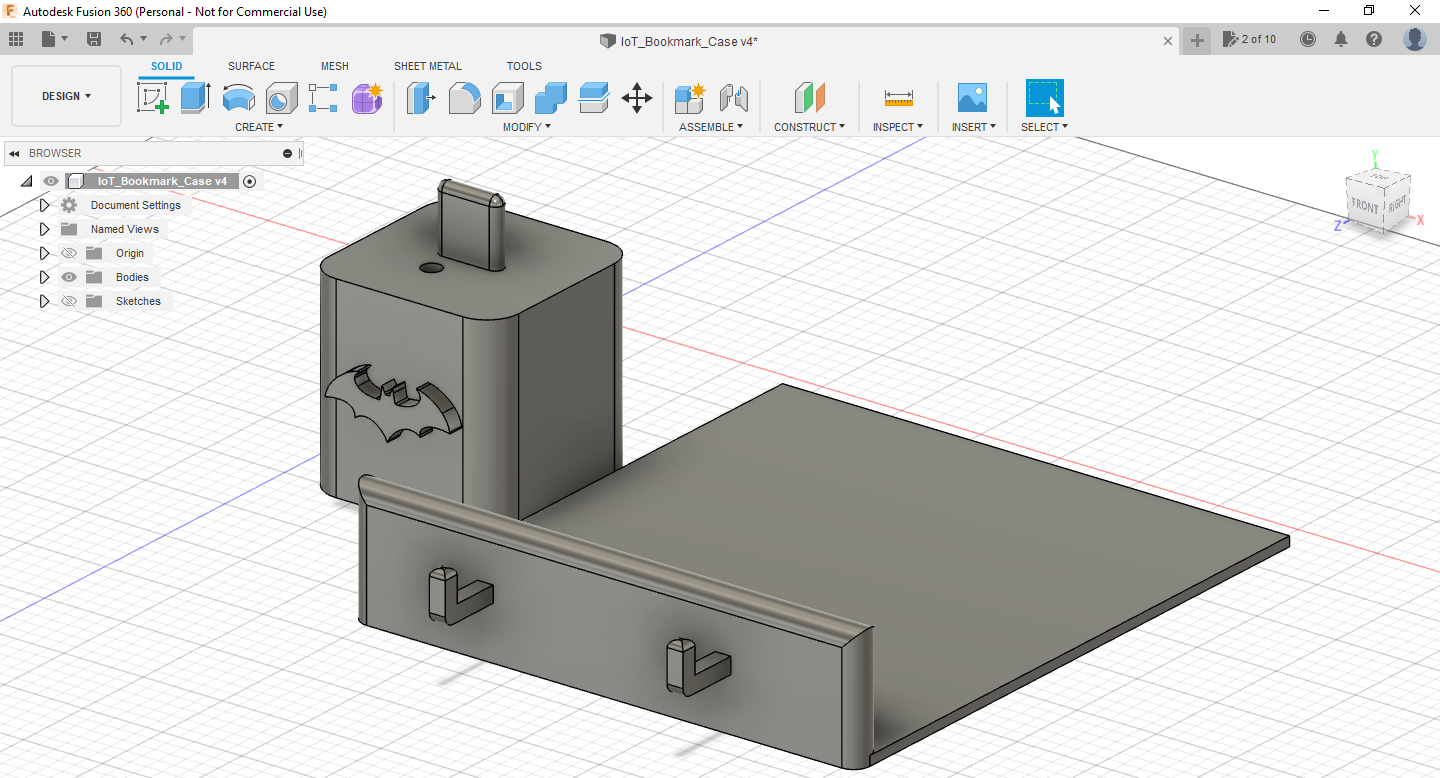Open the CREATE dropdown menu
The width and height of the screenshot is (1440, 778).
(x=259, y=126)
